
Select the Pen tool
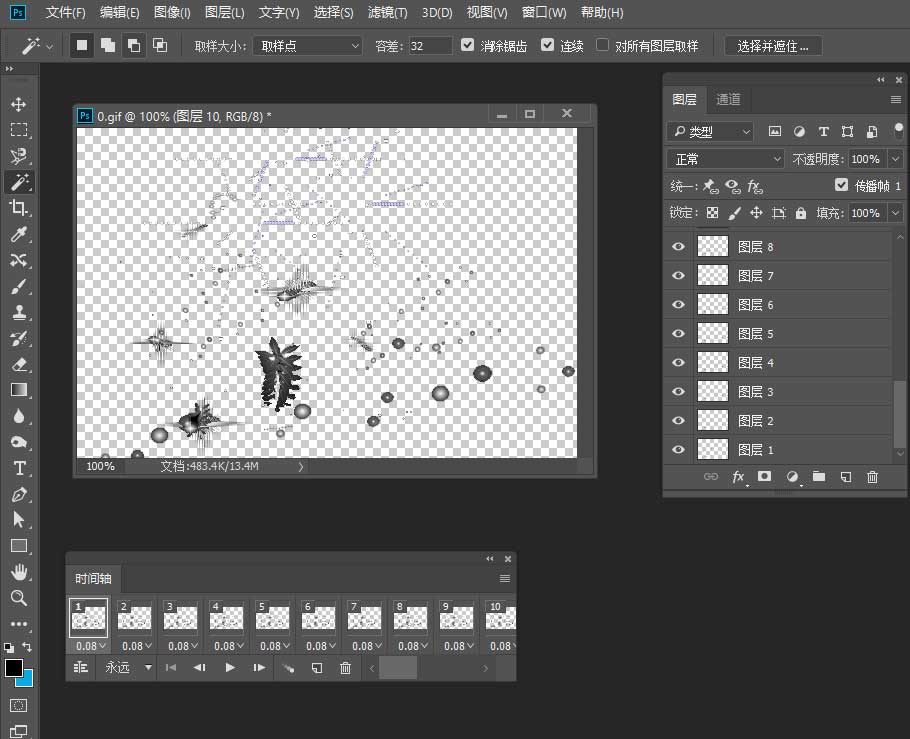coord(19,494)
